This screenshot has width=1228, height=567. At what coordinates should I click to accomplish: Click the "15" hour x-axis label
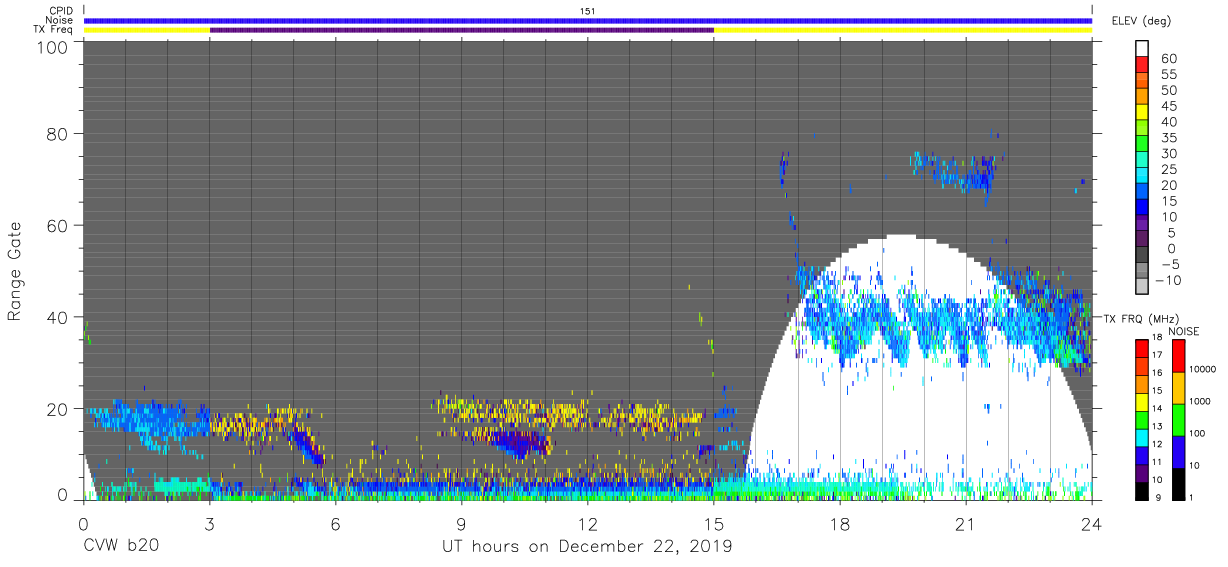tap(714, 523)
